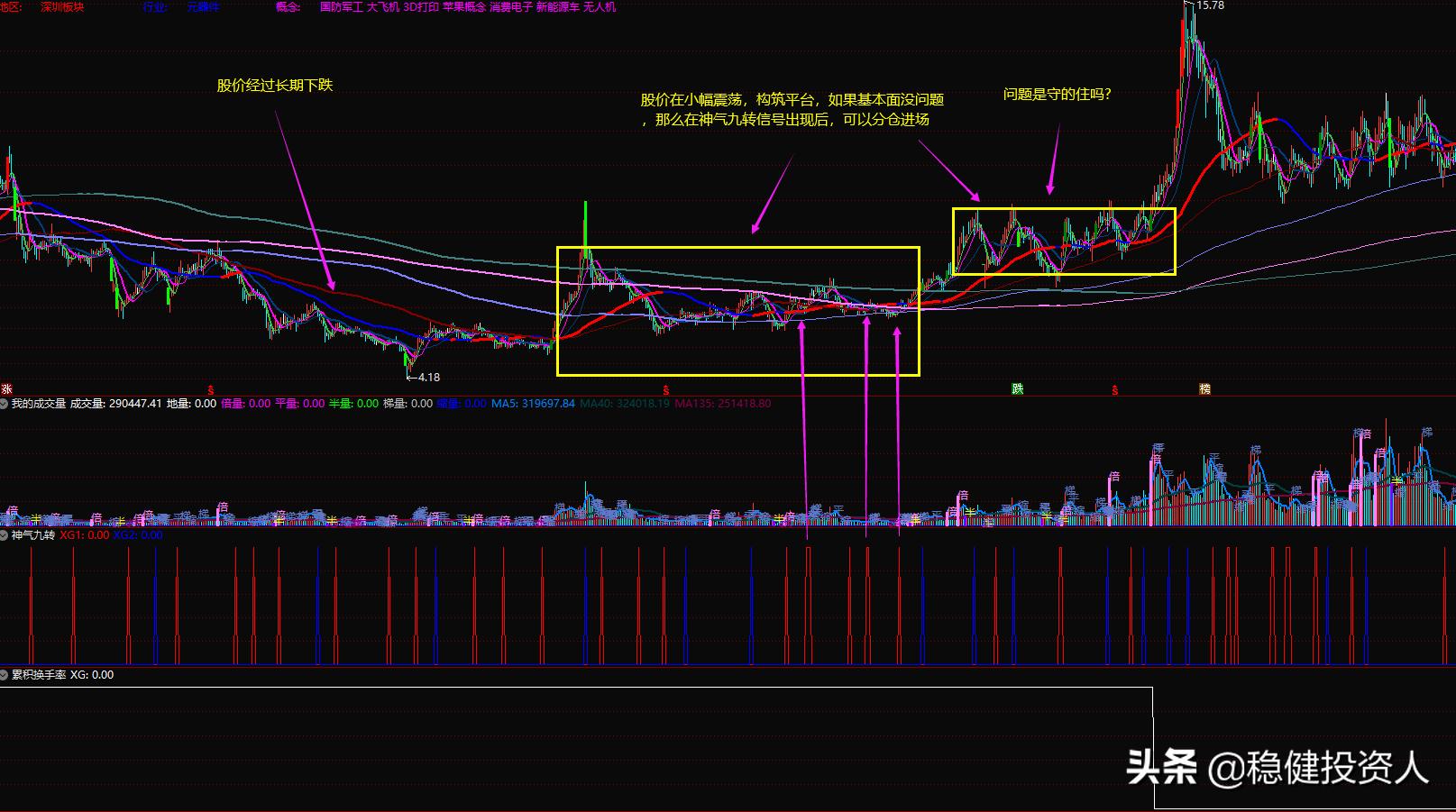Select the XG1: 0.00 signal value
The image size is (1456, 812).
click(x=84, y=535)
